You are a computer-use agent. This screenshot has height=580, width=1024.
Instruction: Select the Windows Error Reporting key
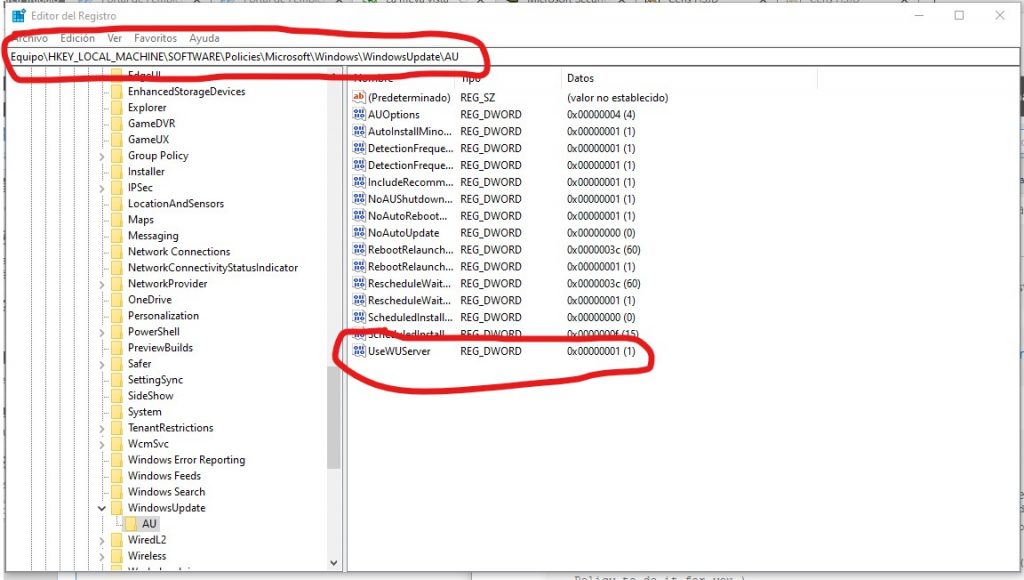click(186, 460)
